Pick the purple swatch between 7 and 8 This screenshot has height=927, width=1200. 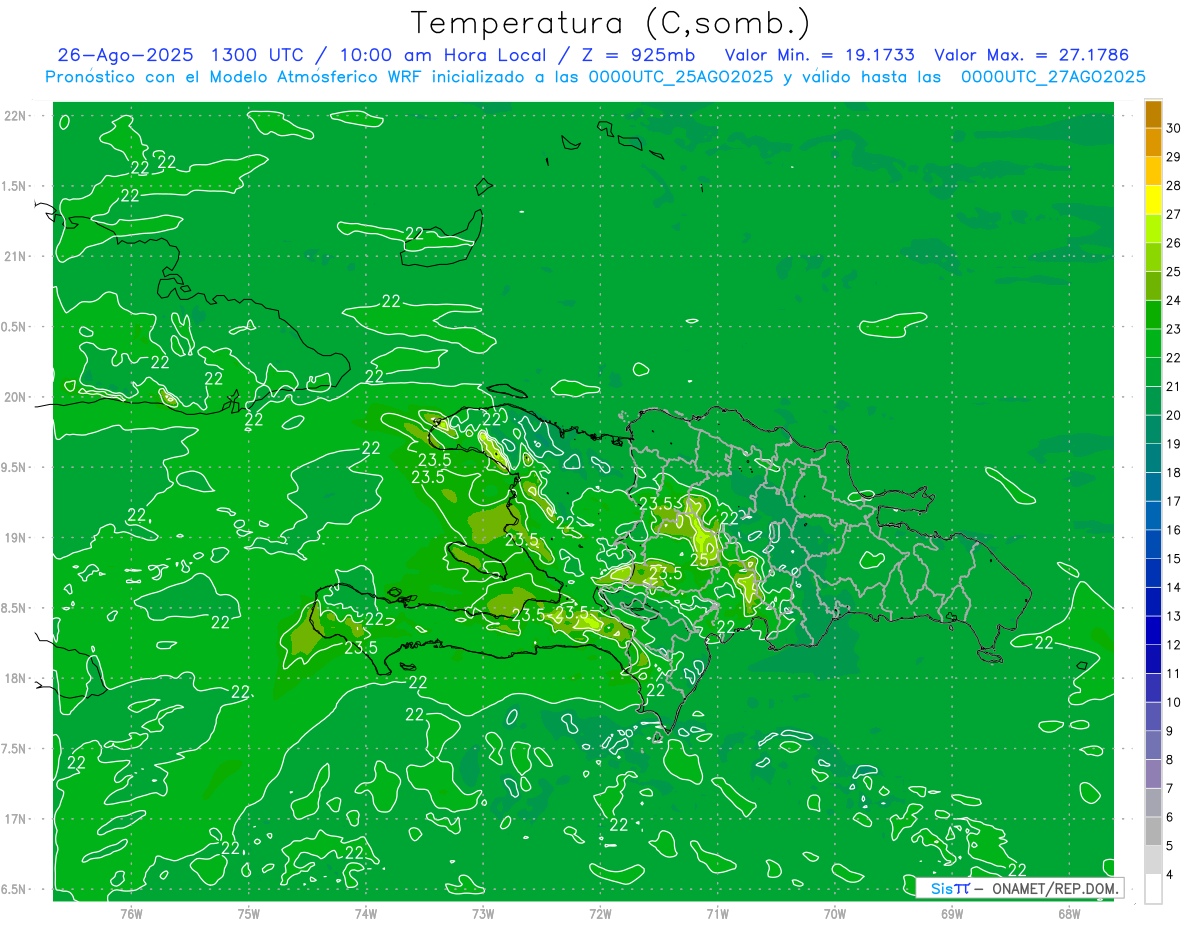tap(1153, 774)
